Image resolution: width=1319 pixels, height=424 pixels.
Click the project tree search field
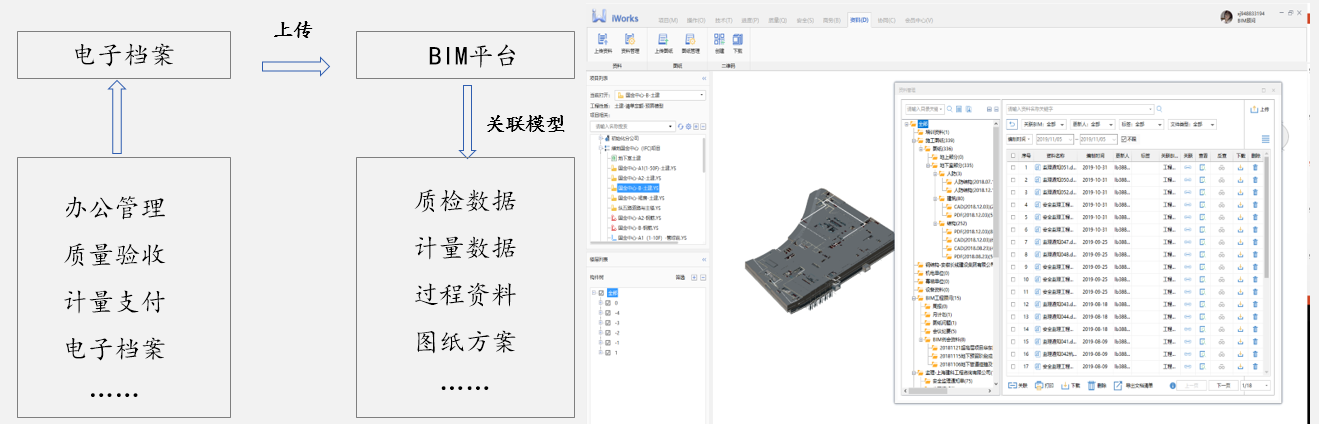click(633, 127)
